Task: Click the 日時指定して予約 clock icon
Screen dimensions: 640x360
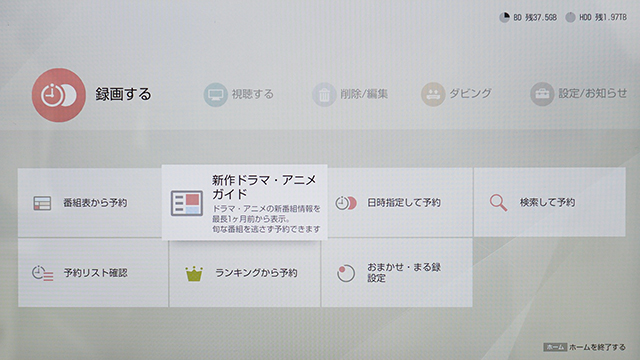Action: (x=346, y=203)
